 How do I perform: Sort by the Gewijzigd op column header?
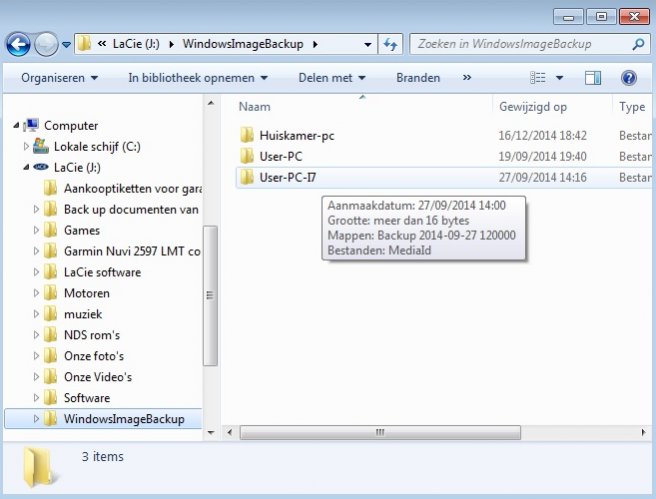click(x=533, y=107)
